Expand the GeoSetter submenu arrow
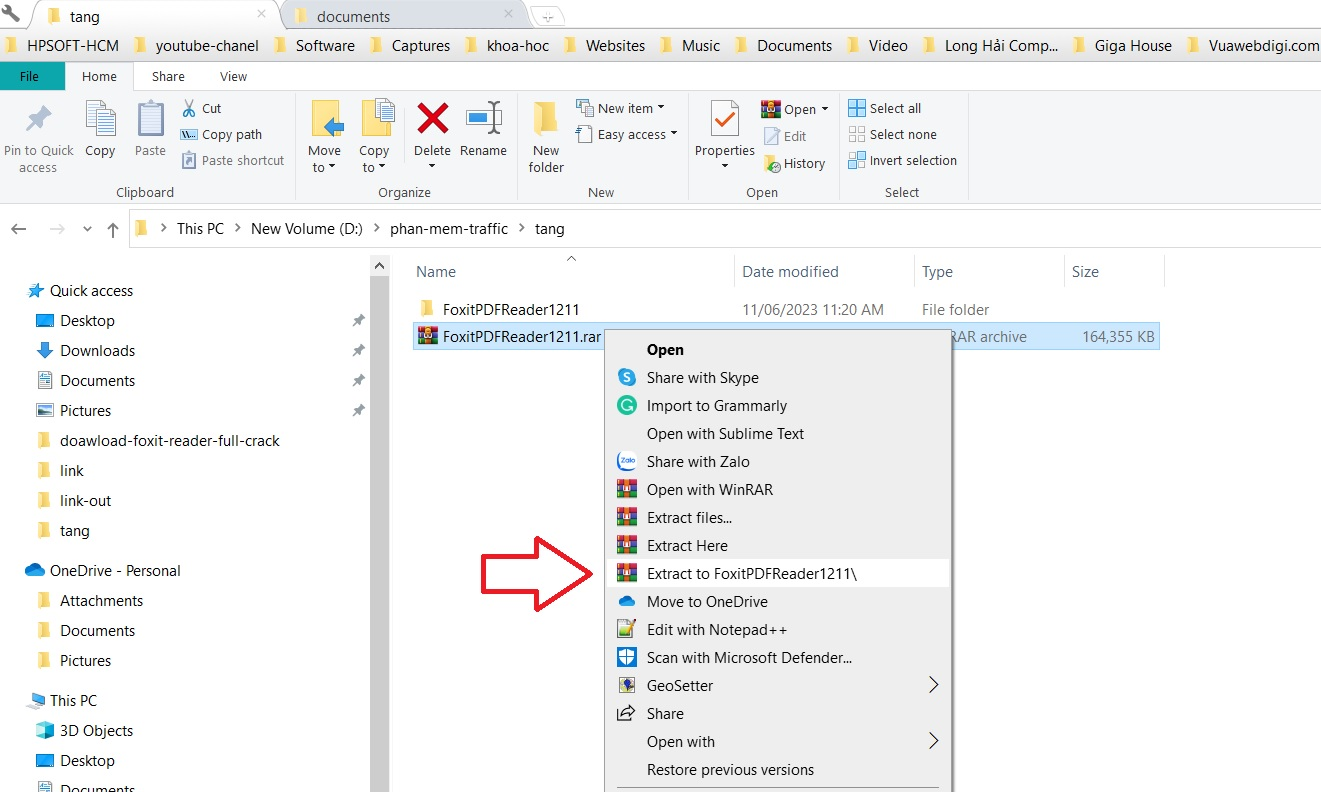The height and width of the screenshot is (792, 1321). click(933, 685)
